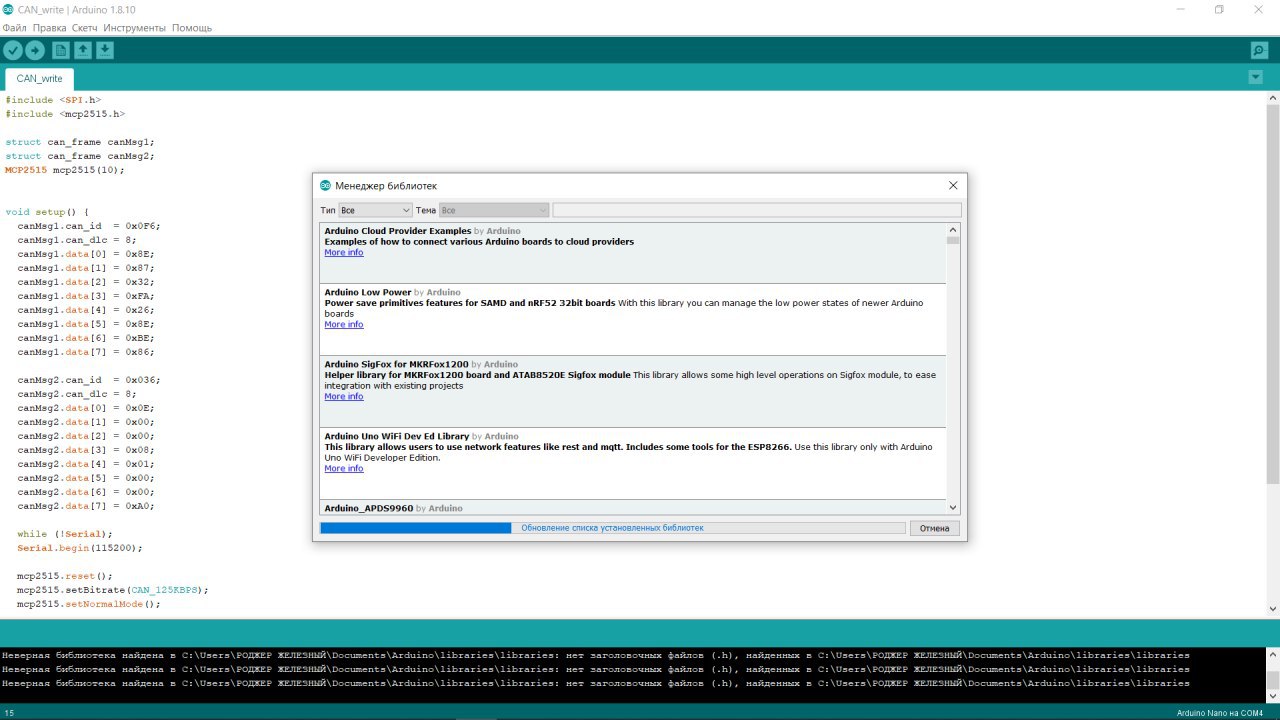Click the line 'mcp2515.reset();'
The image size is (1280, 720).
(65, 576)
